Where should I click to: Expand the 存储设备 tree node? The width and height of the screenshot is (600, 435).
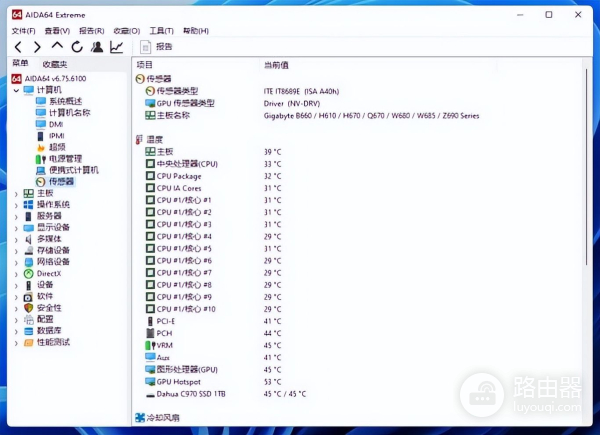(x=16, y=251)
